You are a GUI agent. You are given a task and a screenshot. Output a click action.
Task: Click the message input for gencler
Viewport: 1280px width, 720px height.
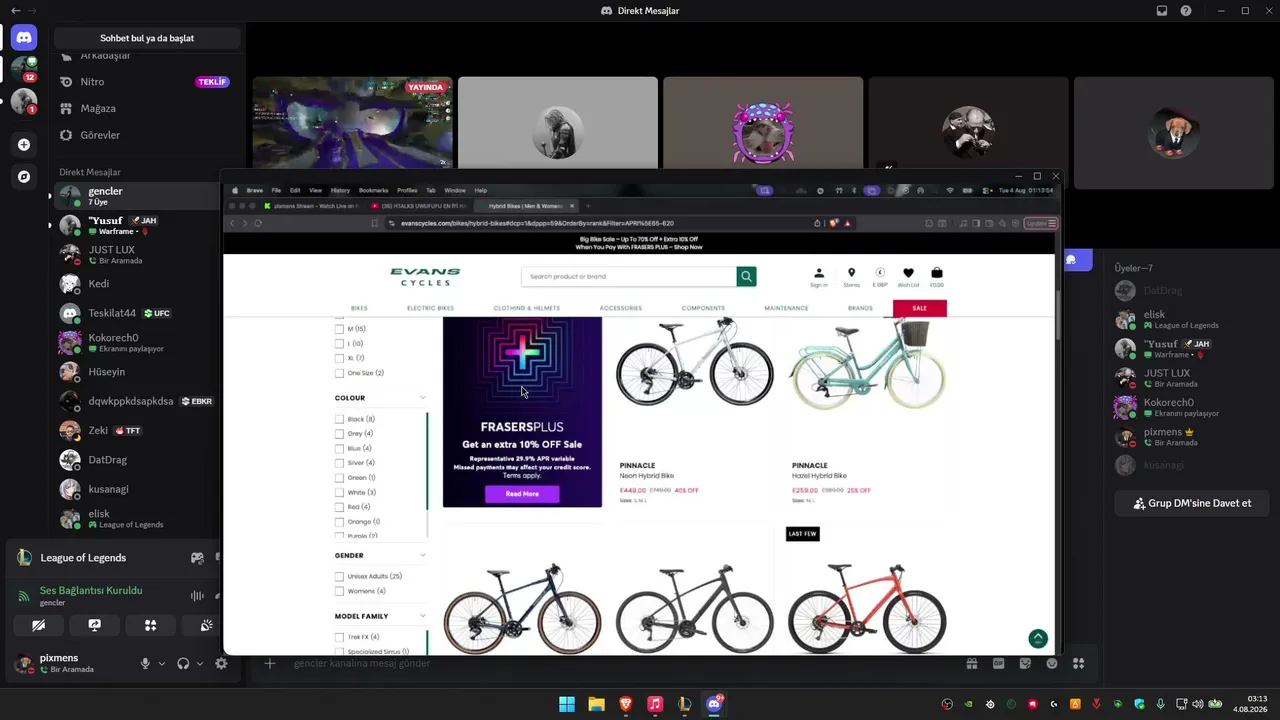(x=620, y=663)
